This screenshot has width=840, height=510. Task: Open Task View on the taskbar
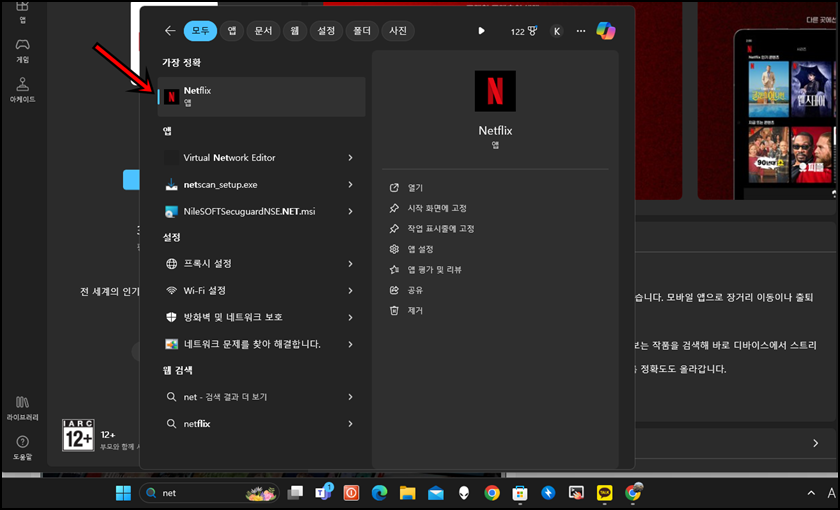pyautogui.click(x=295, y=493)
